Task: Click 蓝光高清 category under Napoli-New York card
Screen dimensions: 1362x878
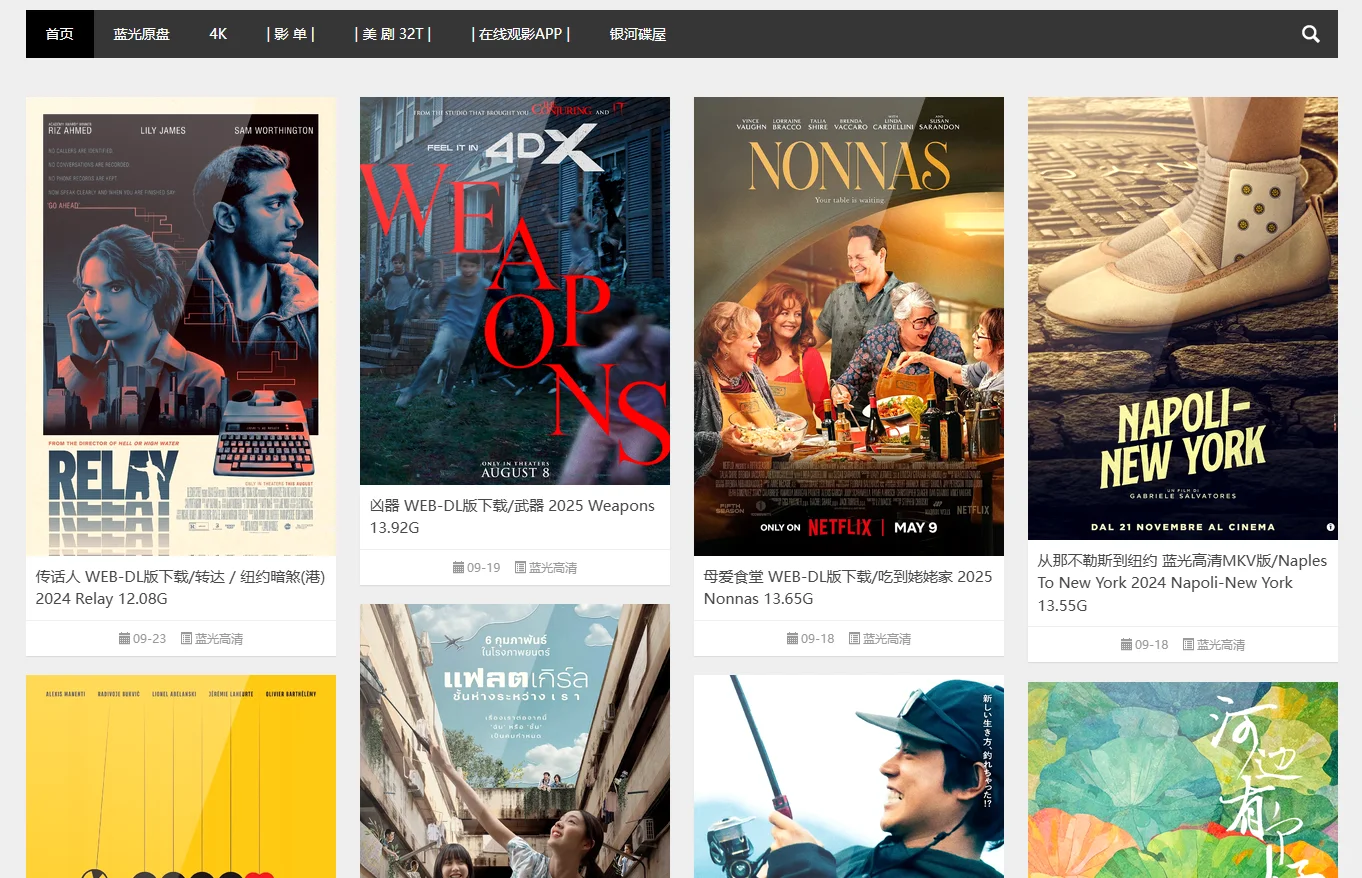Action: pos(1221,644)
